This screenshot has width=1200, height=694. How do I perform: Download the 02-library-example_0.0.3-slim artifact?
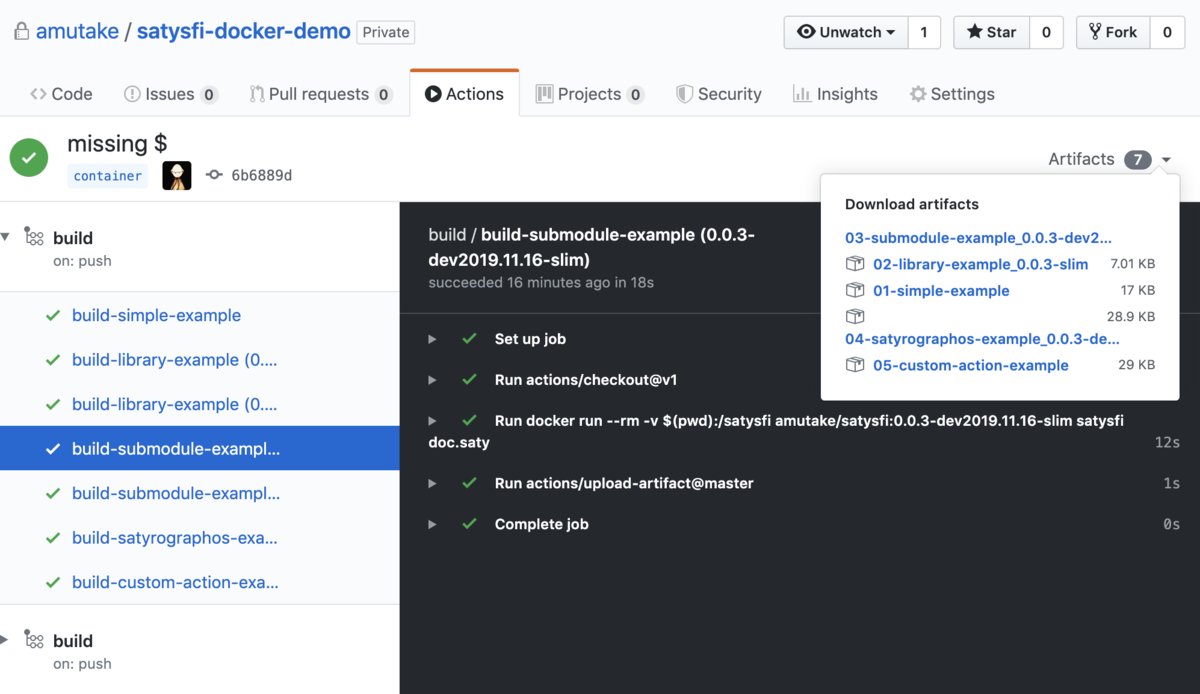coord(980,264)
